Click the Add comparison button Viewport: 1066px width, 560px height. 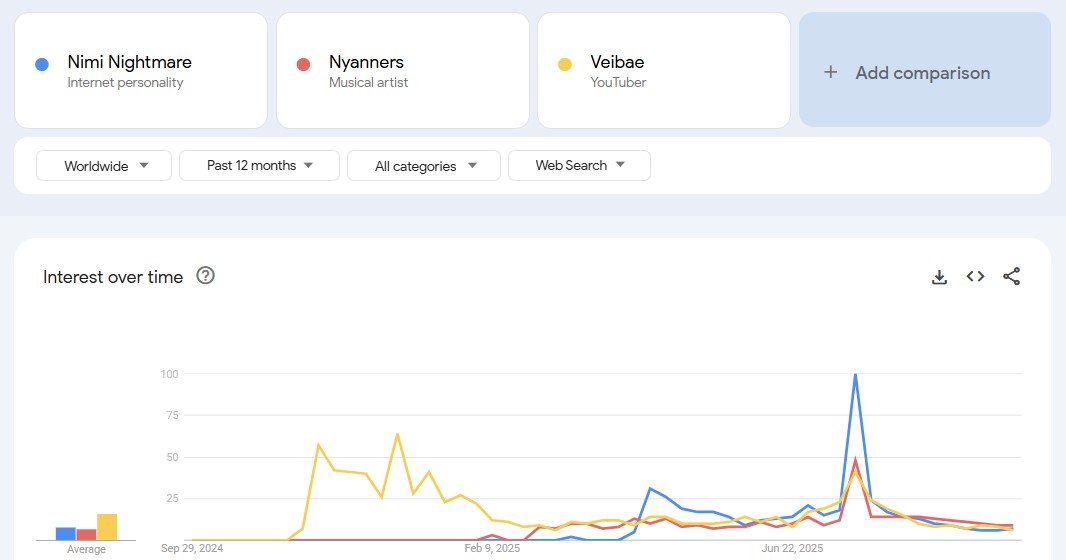(923, 72)
